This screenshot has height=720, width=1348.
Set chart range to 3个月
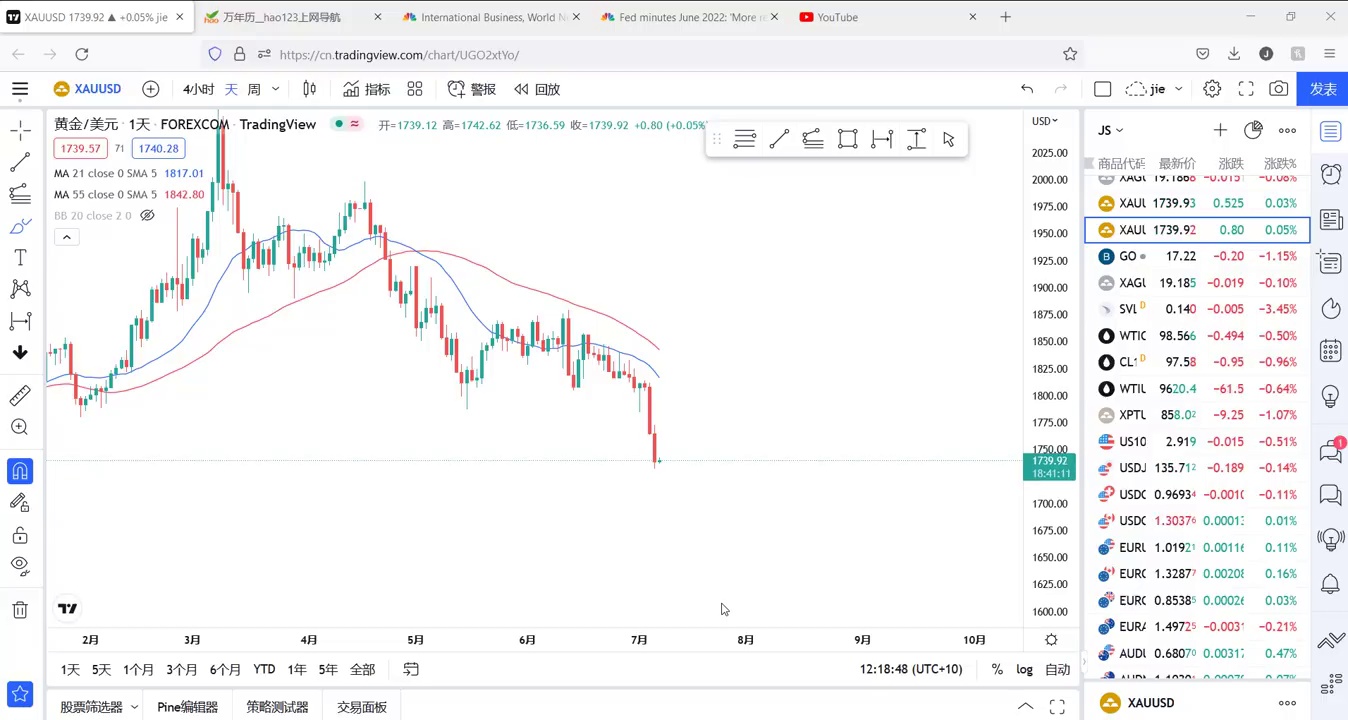181,669
